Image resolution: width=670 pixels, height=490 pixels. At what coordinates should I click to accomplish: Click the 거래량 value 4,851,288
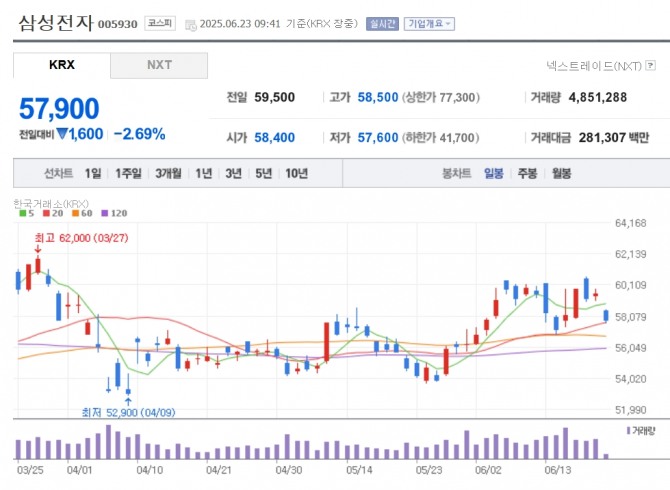598,97
